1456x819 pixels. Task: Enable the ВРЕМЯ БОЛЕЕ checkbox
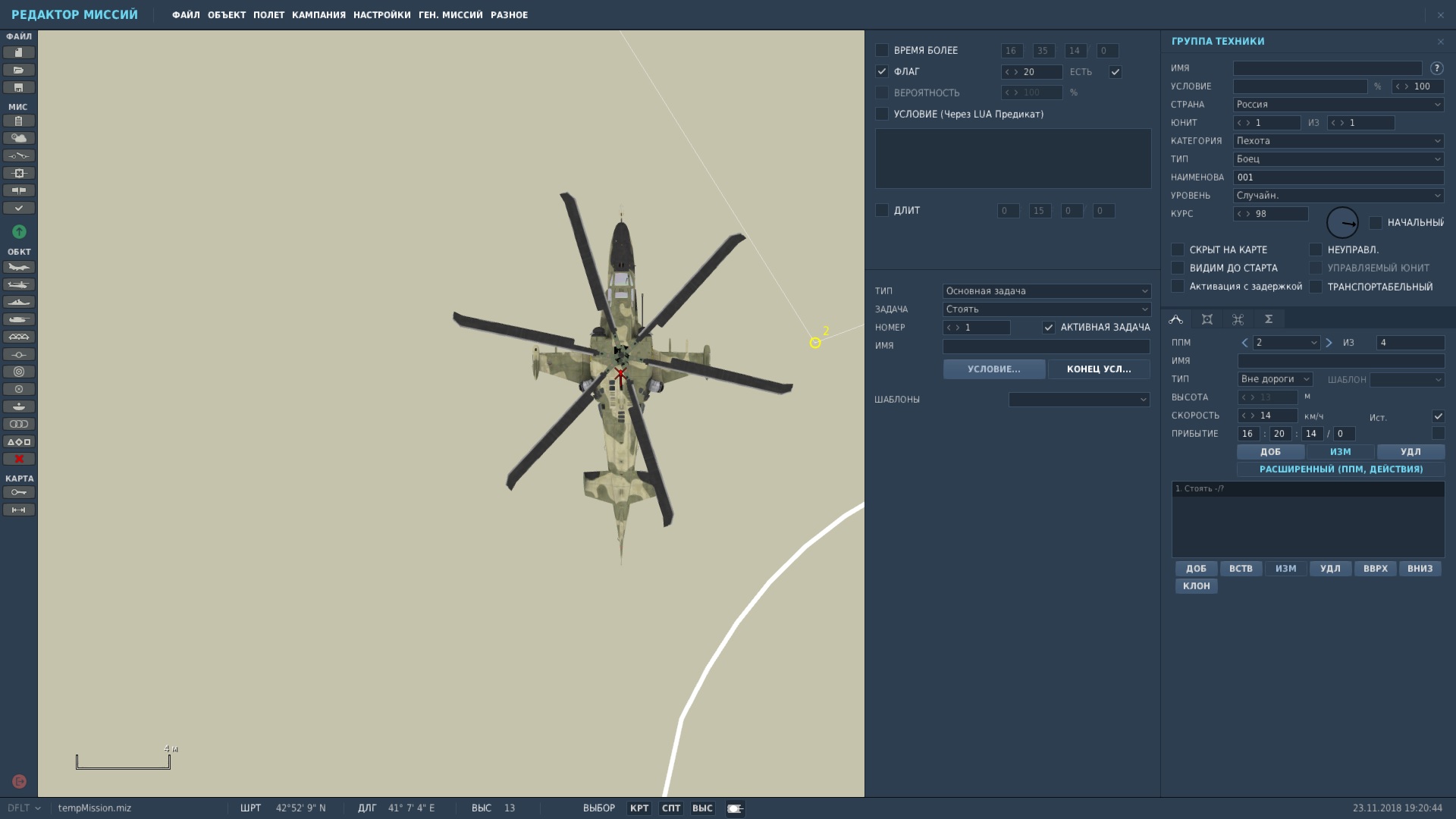pyautogui.click(x=882, y=50)
